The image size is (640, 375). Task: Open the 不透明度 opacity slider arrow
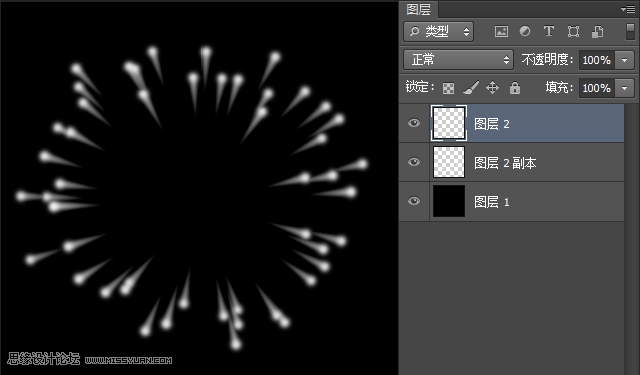624,60
